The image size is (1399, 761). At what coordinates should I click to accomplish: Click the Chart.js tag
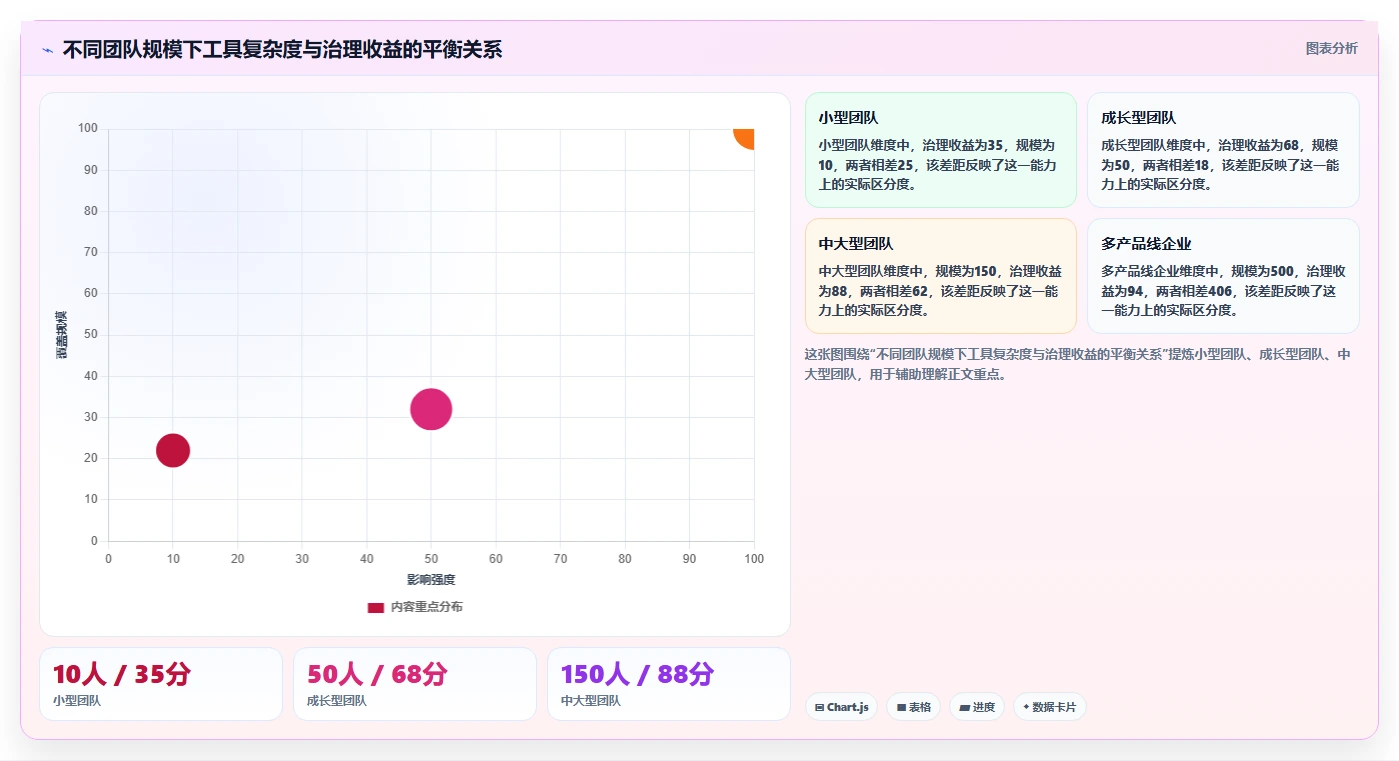pyautogui.click(x=842, y=707)
